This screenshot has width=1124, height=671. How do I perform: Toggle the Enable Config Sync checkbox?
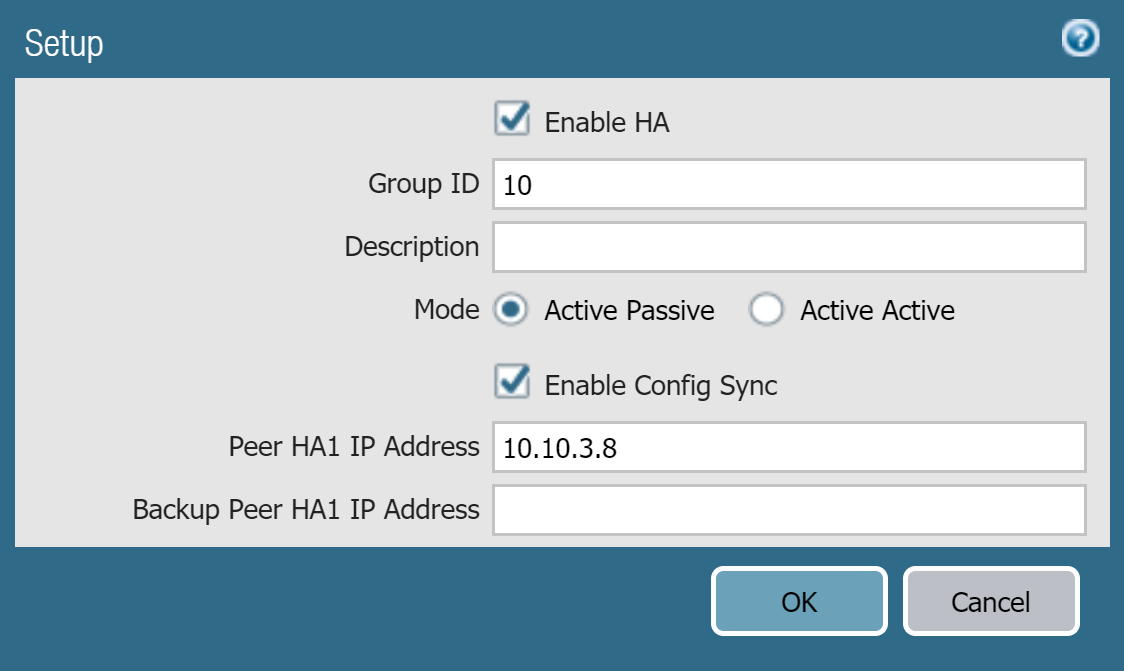tap(512, 384)
